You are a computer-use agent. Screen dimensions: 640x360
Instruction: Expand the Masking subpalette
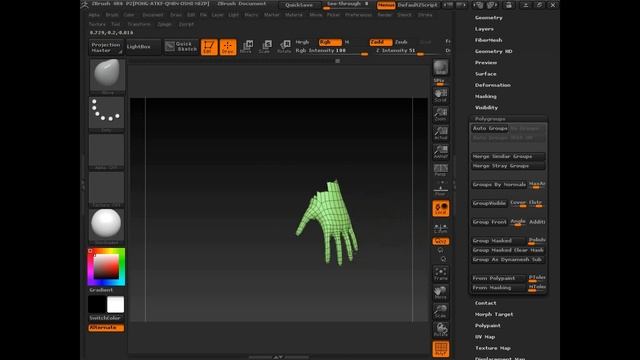tap(486, 96)
